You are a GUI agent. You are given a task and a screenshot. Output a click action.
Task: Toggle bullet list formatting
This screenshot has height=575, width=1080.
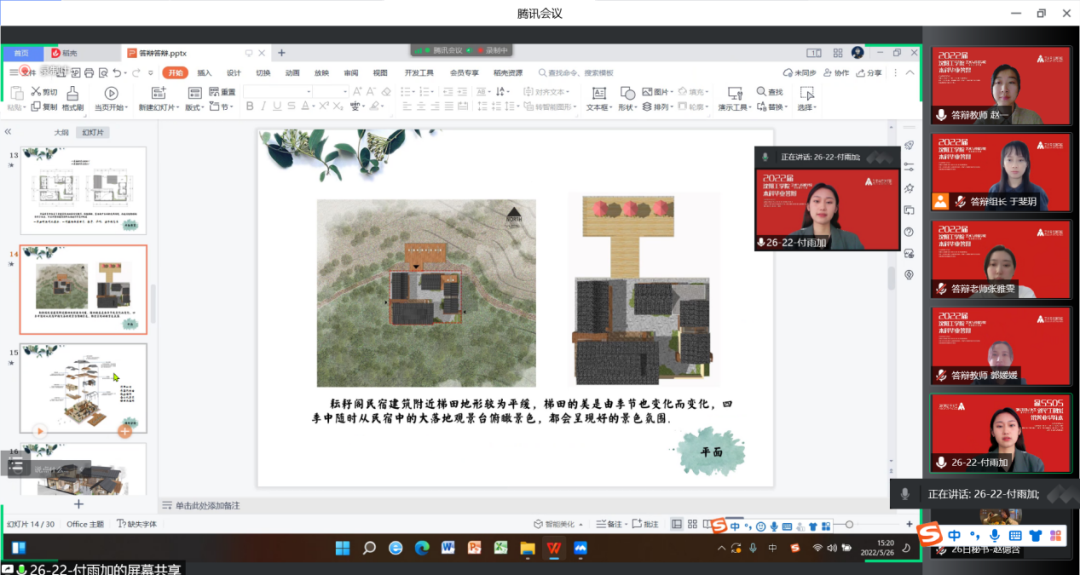[x=407, y=92]
